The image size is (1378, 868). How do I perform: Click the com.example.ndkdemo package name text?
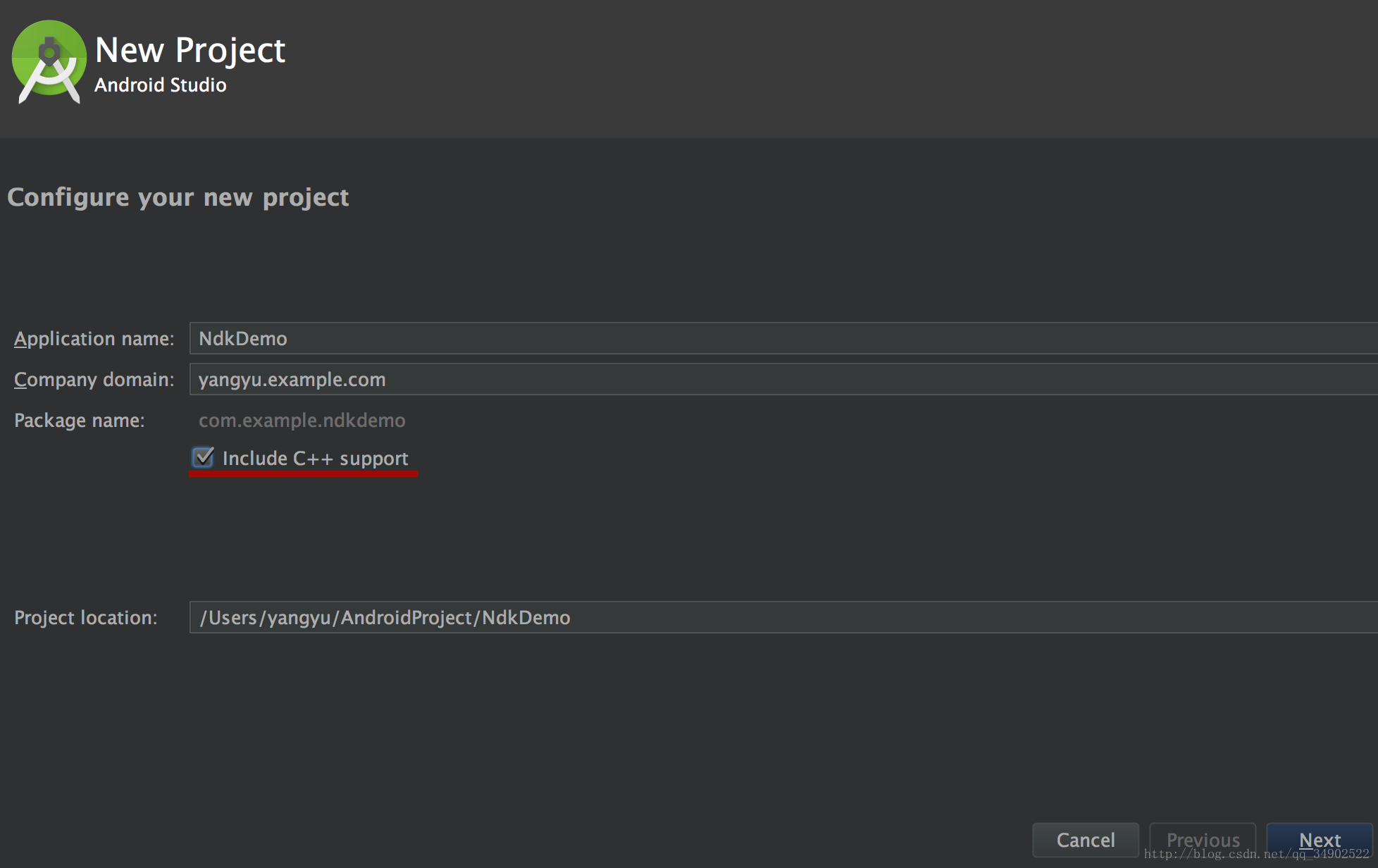click(x=302, y=421)
